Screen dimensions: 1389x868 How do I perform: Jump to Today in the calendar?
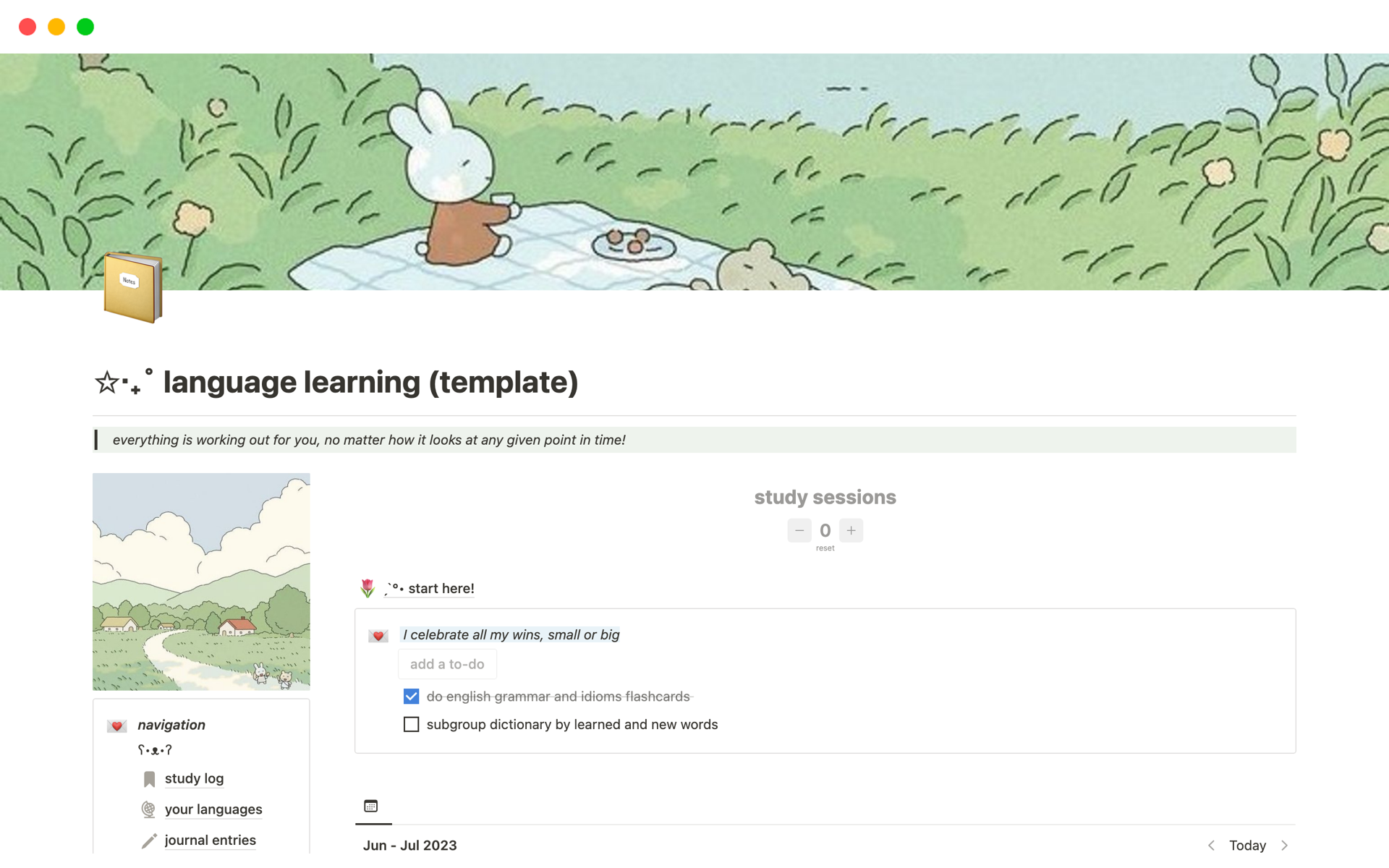point(1247,845)
